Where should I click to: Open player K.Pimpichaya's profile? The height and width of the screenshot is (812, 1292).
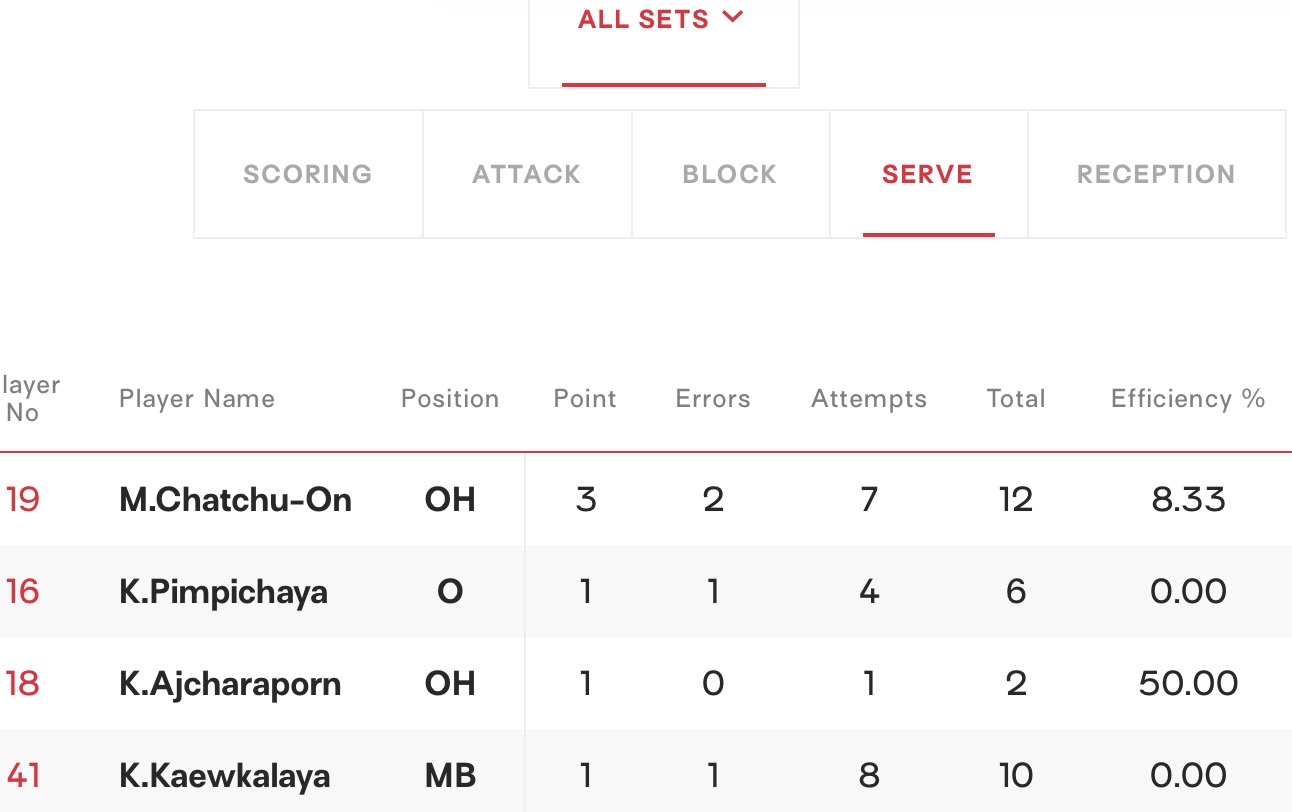[x=223, y=592]
